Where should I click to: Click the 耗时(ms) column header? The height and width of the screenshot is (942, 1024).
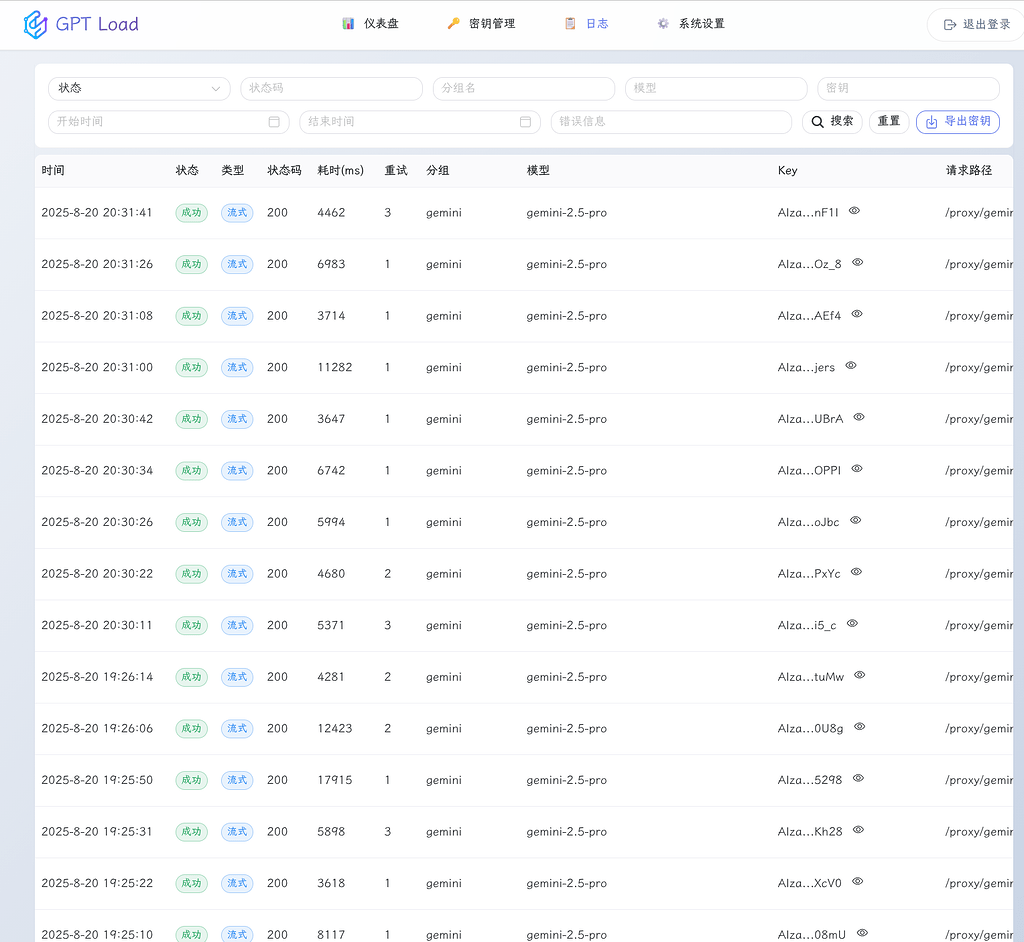coord(340,171)
